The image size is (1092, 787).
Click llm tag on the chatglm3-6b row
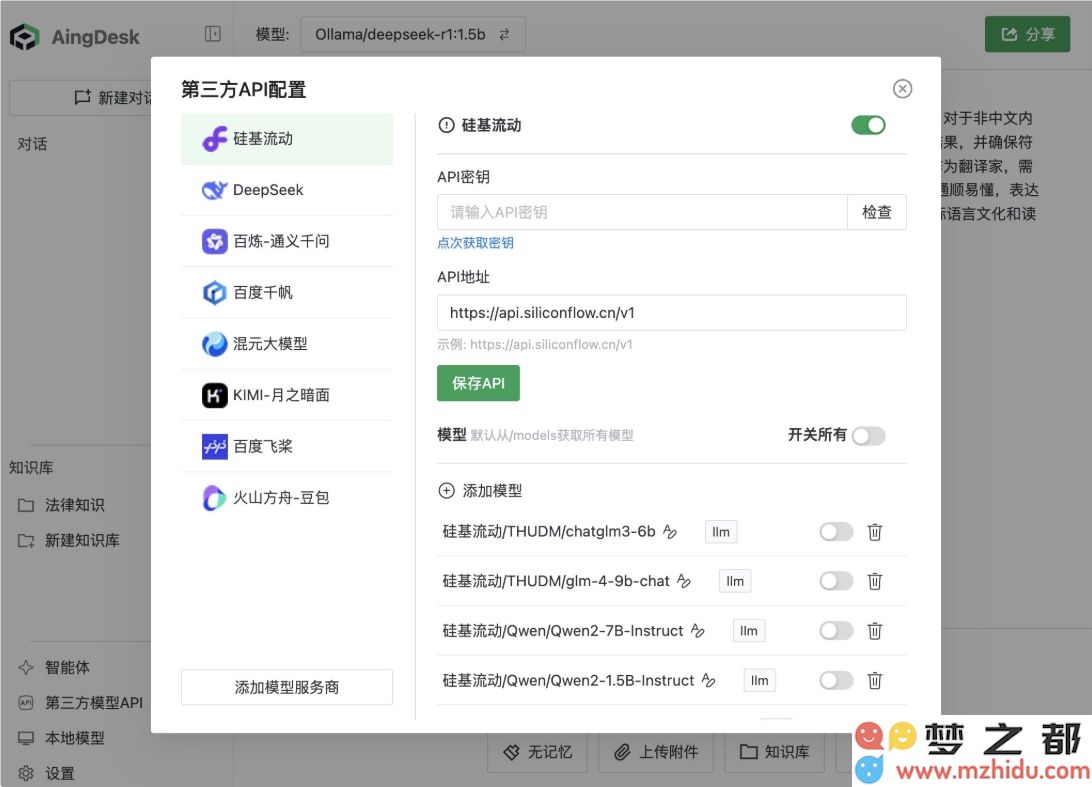[x=721, y=532]
